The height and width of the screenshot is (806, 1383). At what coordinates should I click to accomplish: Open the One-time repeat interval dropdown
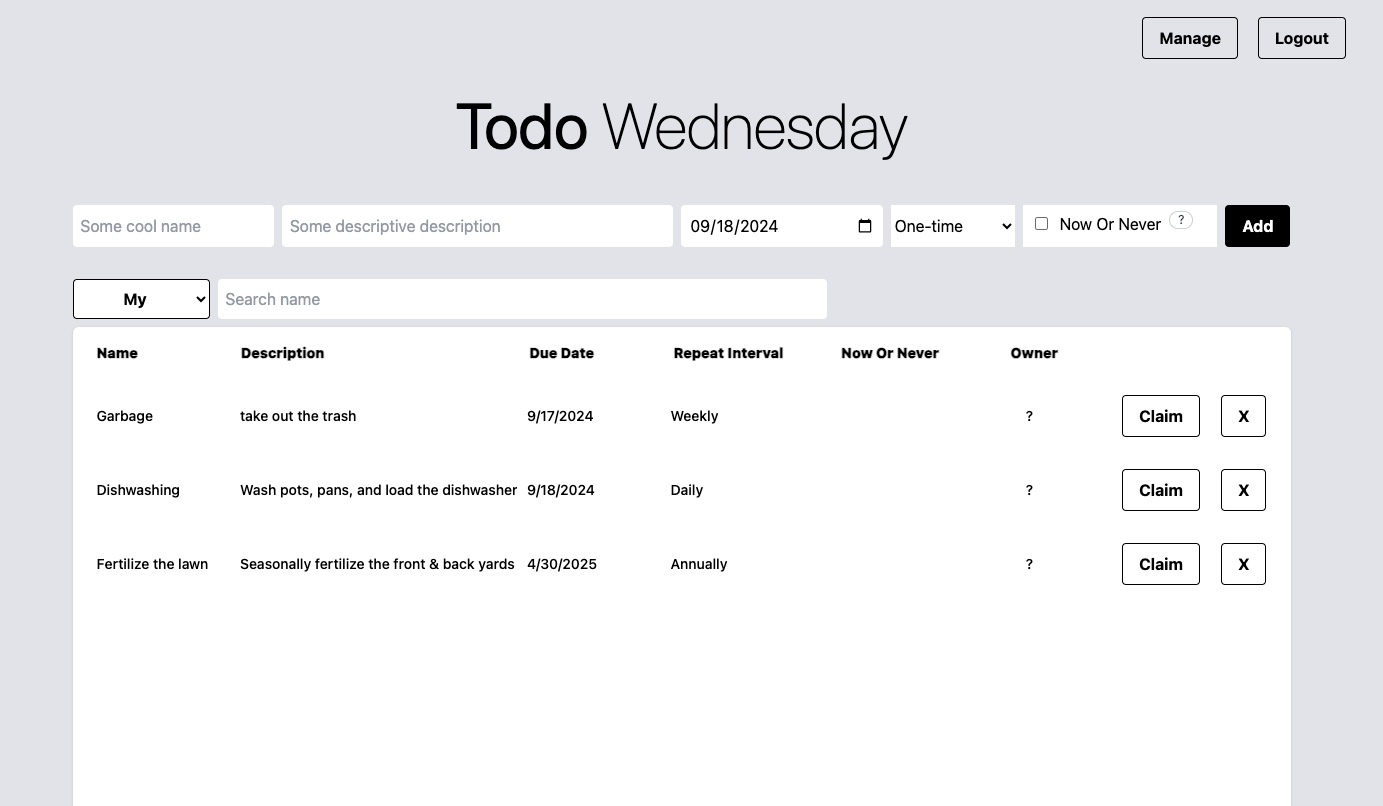tap(952, 226)
